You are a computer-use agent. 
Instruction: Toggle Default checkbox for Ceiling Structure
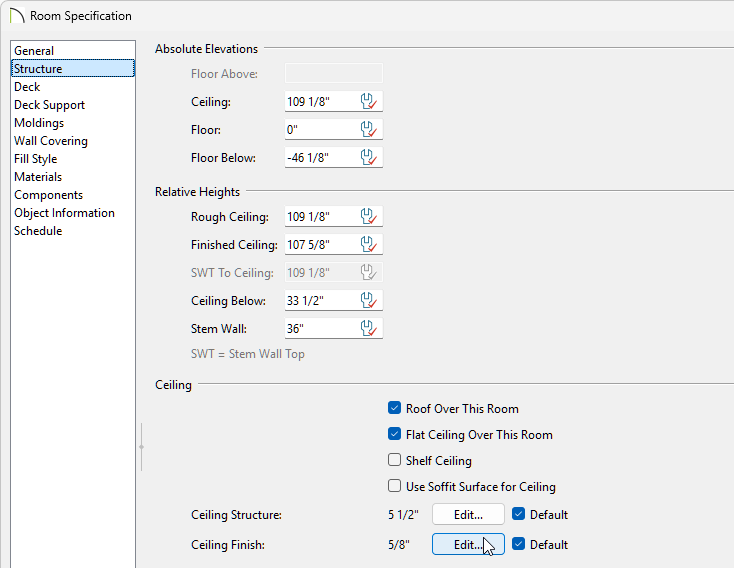pos(518,514)
